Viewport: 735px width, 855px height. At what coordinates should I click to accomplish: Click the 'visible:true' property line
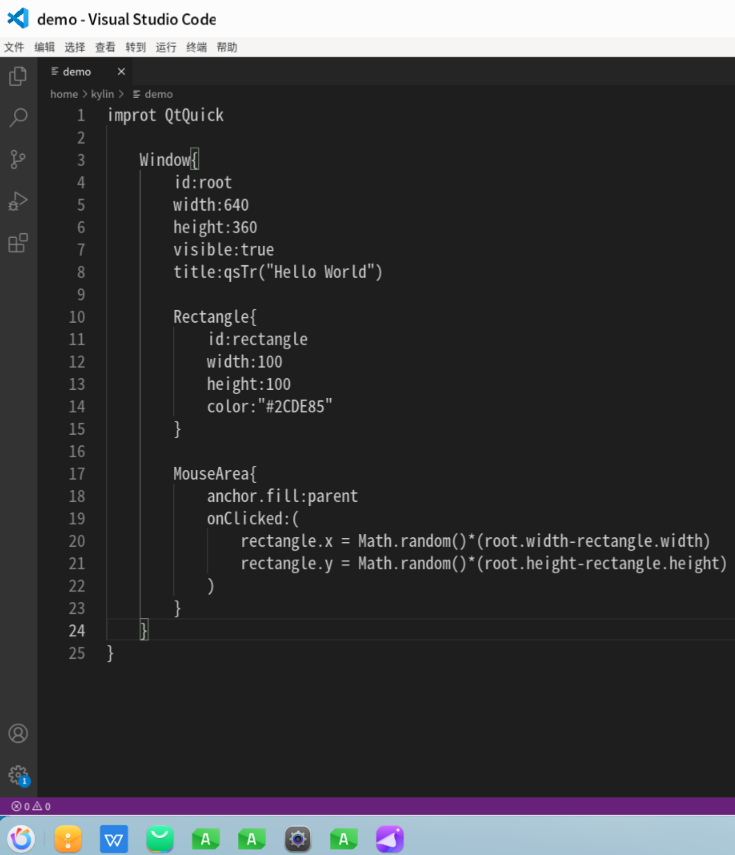click(x=224, y=250)
